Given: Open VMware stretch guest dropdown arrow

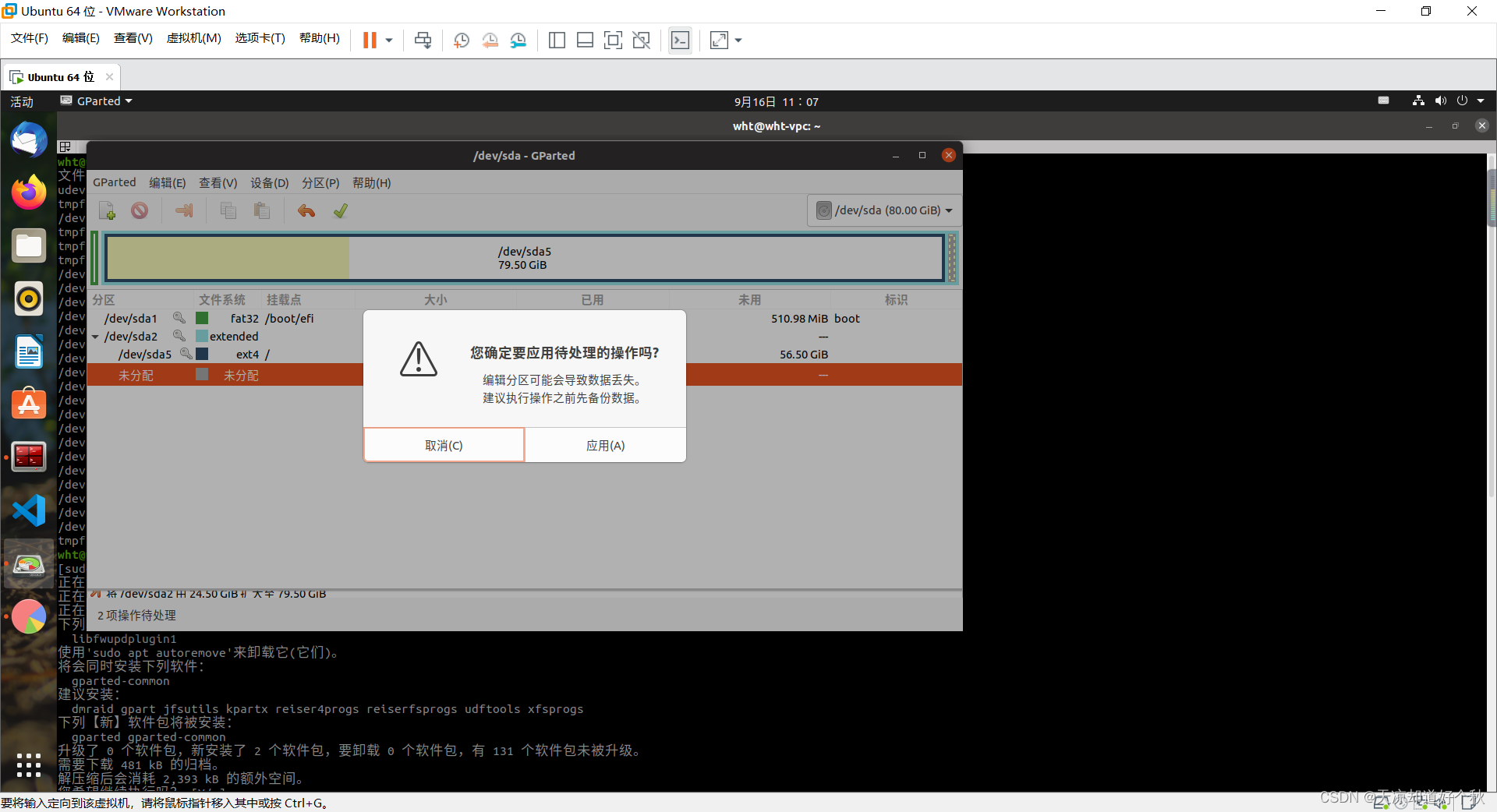Looking at the screenshot, I should (738, 41).
